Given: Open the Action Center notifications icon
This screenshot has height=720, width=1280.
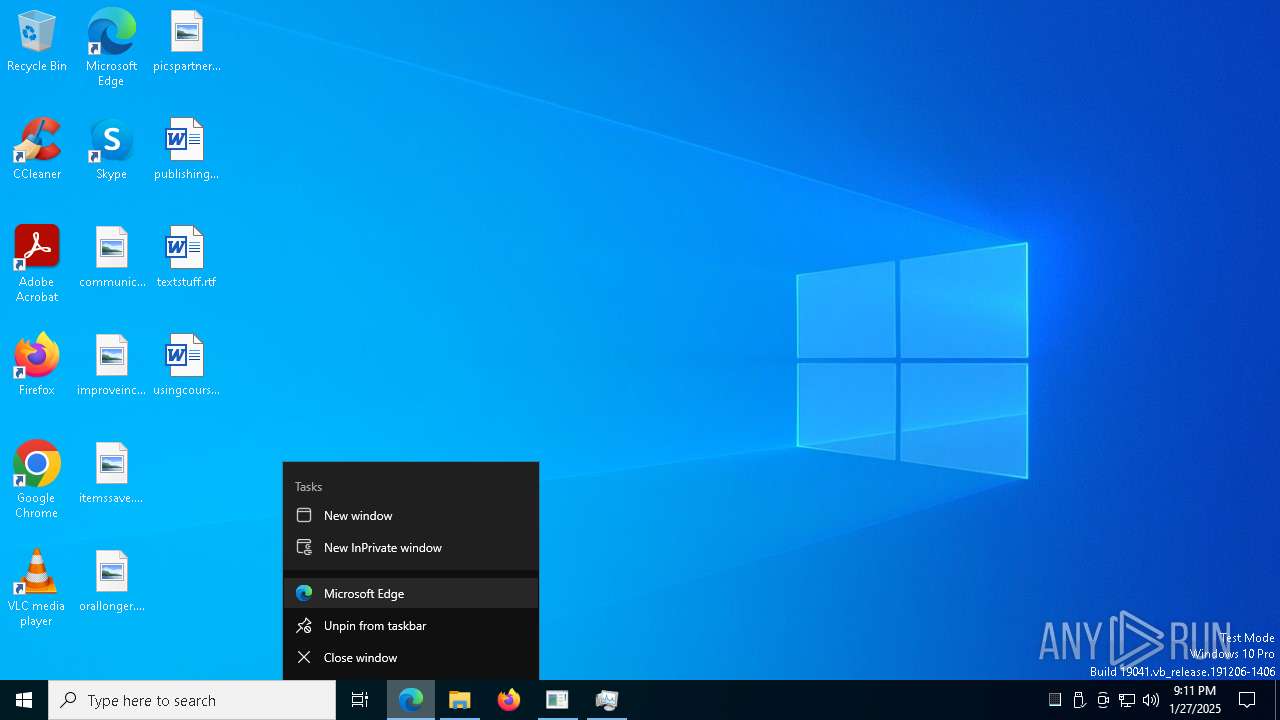Looking at the screenshot, I should (1247, 700).
